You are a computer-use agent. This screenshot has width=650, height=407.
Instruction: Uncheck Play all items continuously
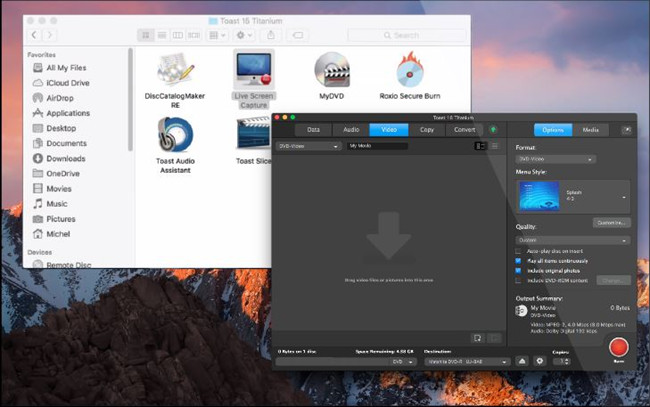point(519,261)
